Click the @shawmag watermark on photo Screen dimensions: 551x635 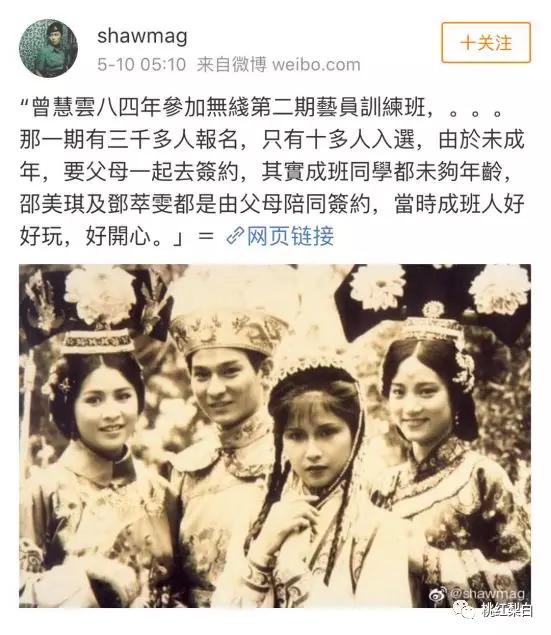(x=487, y=594)
